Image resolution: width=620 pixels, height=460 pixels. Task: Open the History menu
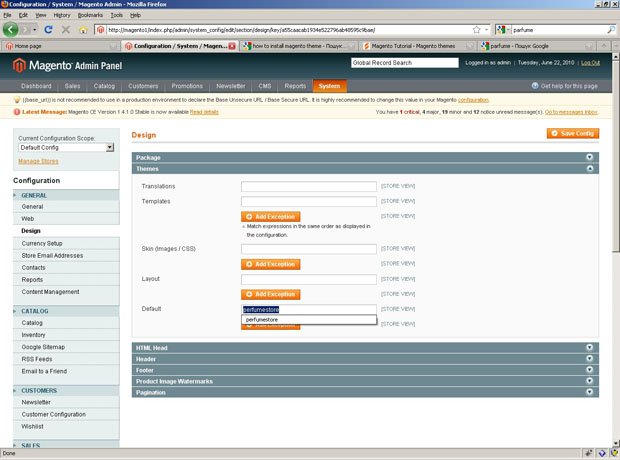[62, 15]
